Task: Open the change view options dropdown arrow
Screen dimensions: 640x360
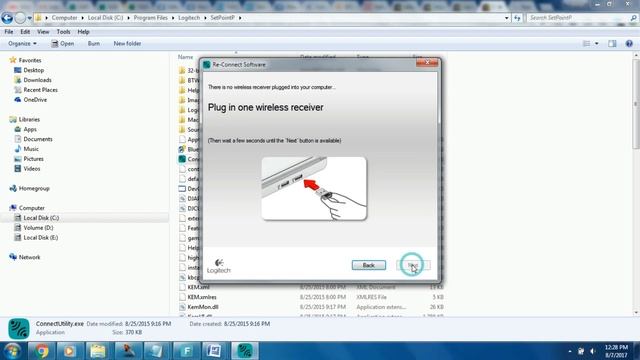Action: coord(597,44)
